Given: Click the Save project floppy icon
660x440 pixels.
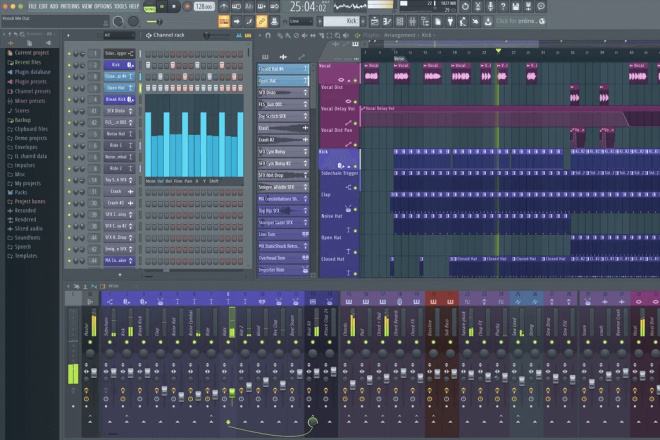Looking at the screenshot, I should 516,6.
